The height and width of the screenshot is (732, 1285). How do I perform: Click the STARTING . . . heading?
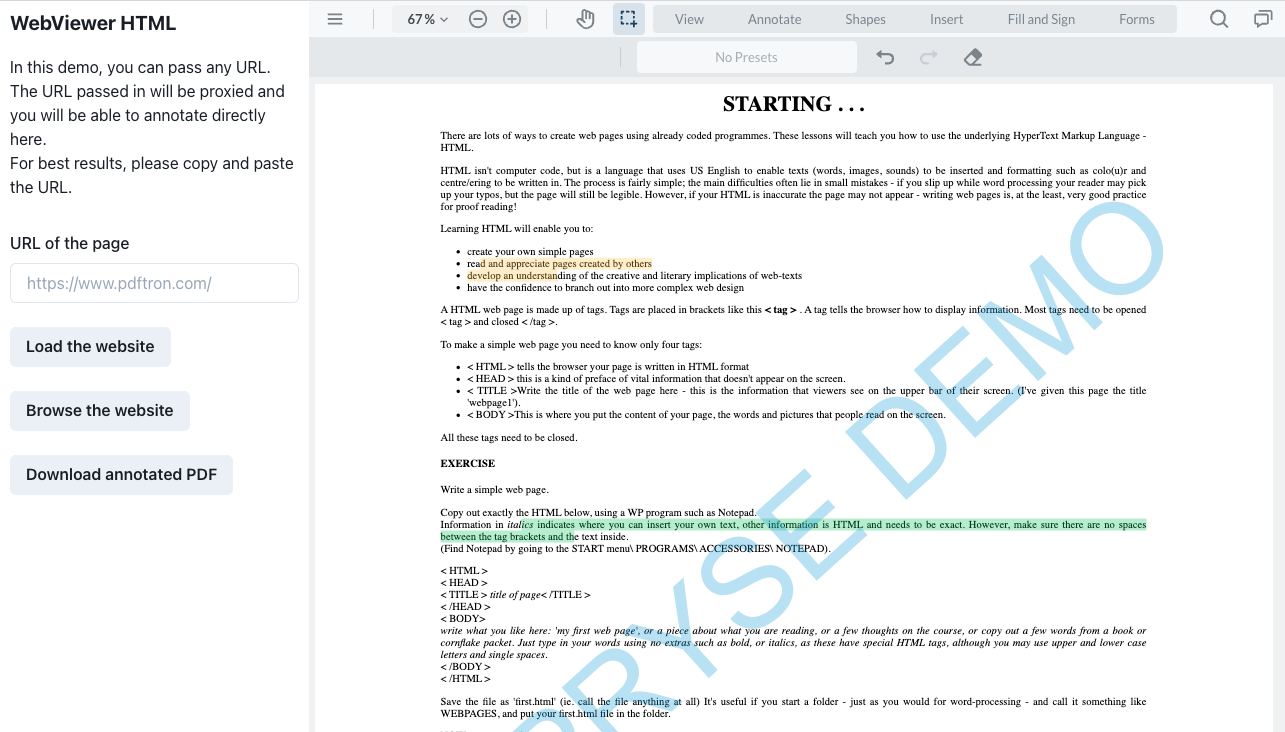point(794,104)
